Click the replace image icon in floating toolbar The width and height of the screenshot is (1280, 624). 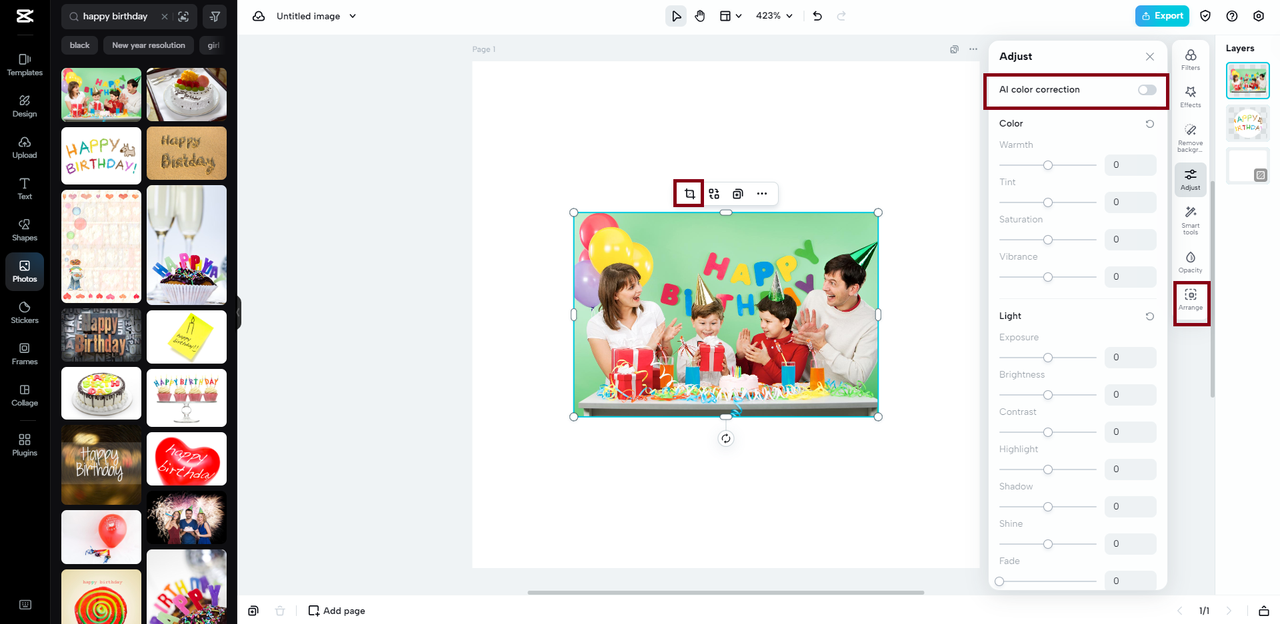(x=714, y=194)
